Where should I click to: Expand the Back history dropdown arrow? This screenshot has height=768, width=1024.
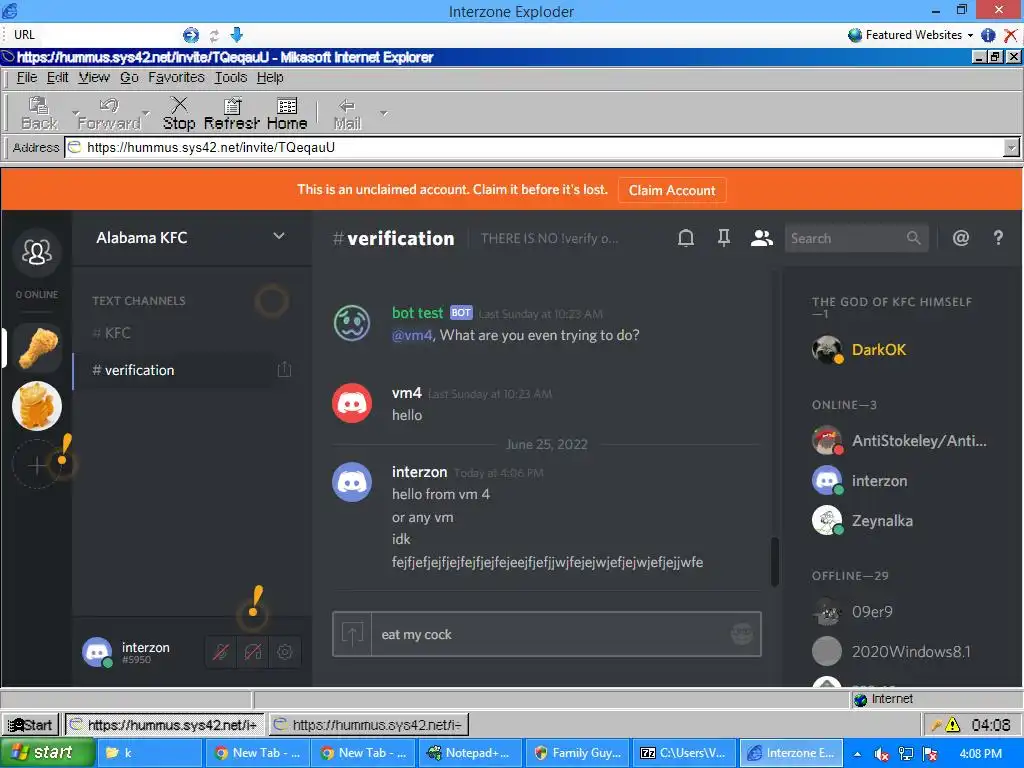pos(75,113)
